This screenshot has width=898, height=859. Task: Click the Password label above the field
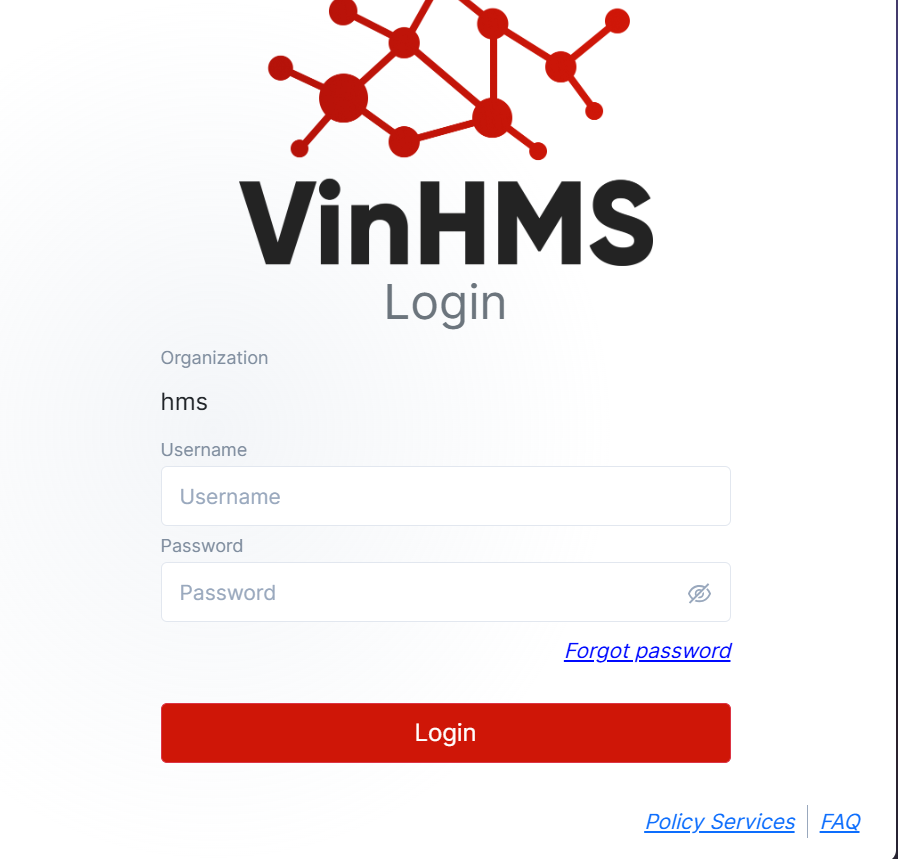pyautogui.click(x=202, y=546)
